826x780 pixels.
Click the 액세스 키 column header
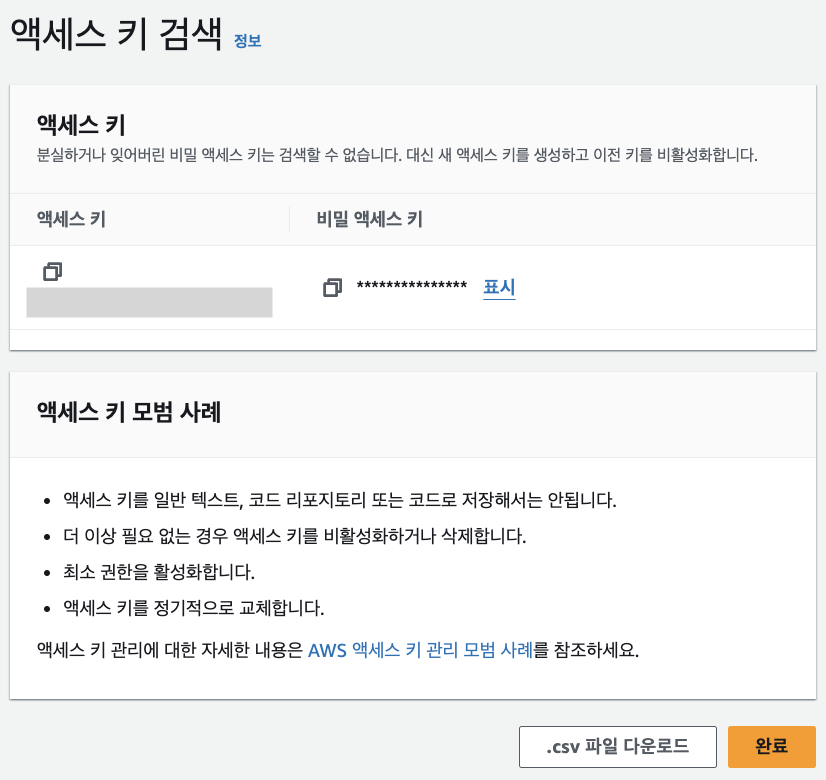[x=71, y=219]
